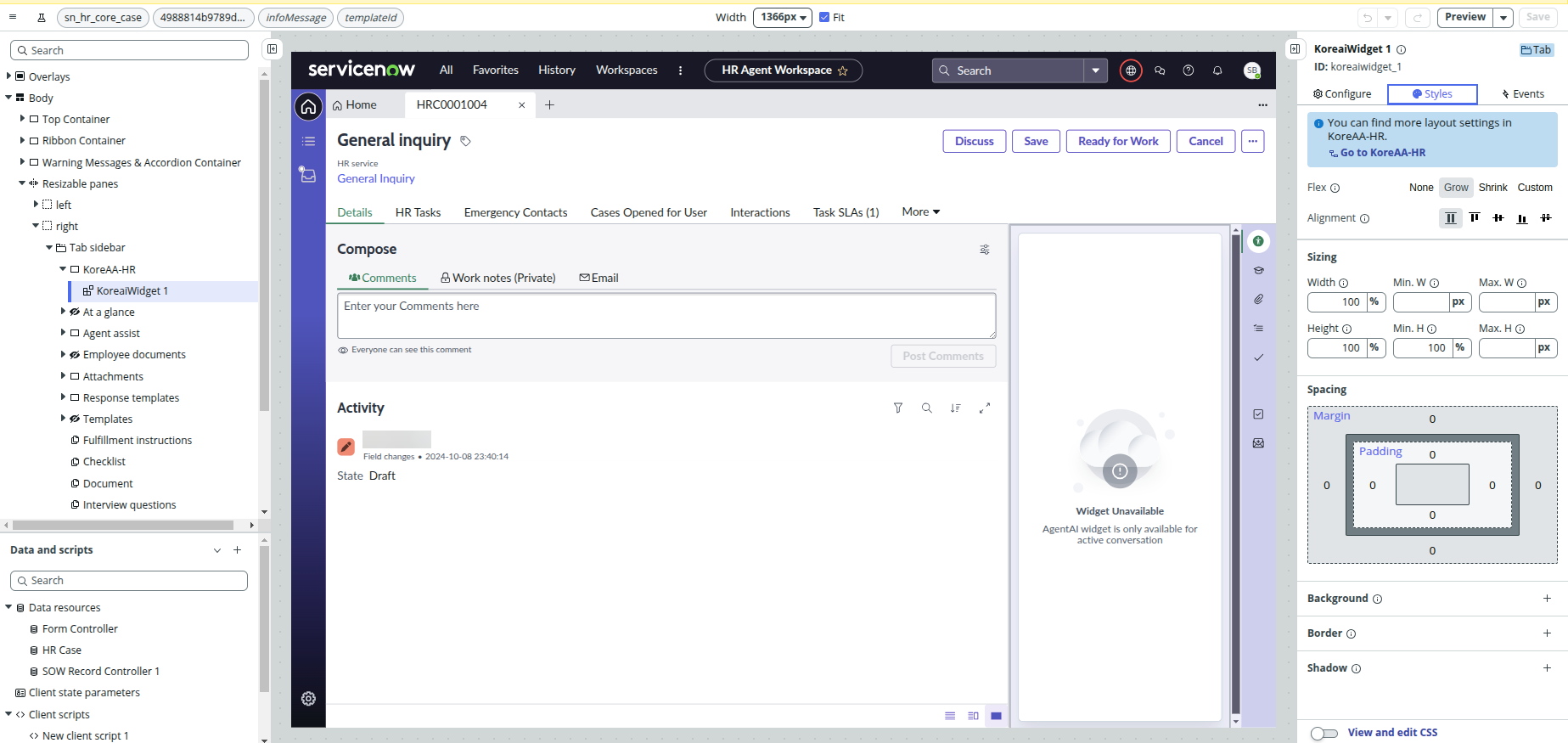Enable the View and edit CSS toggle

point(1324,733)
